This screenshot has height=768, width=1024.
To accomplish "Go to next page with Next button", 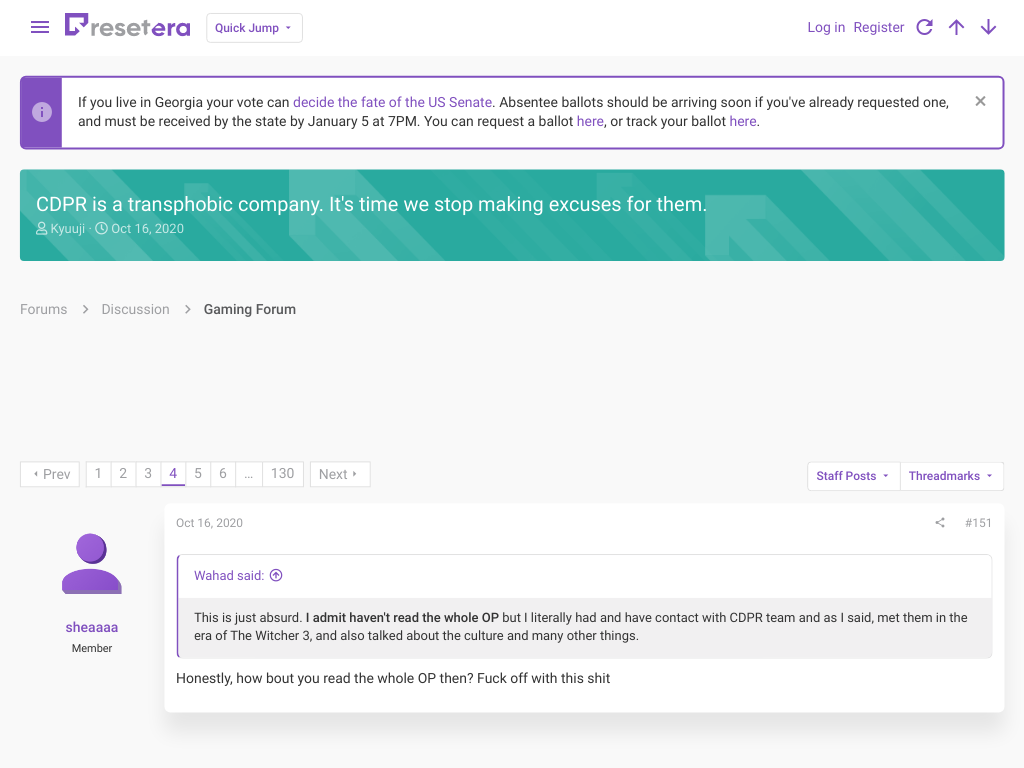I will pos(340,474).
